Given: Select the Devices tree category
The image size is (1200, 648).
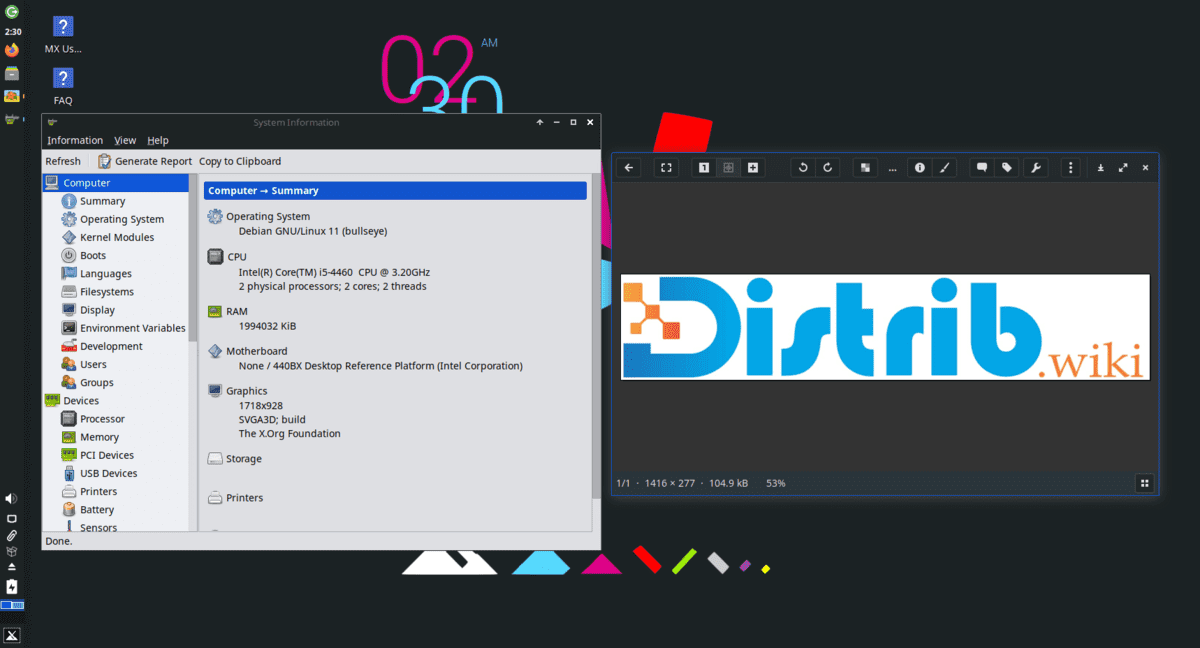Looking at the screenshot, I should 81,401.
